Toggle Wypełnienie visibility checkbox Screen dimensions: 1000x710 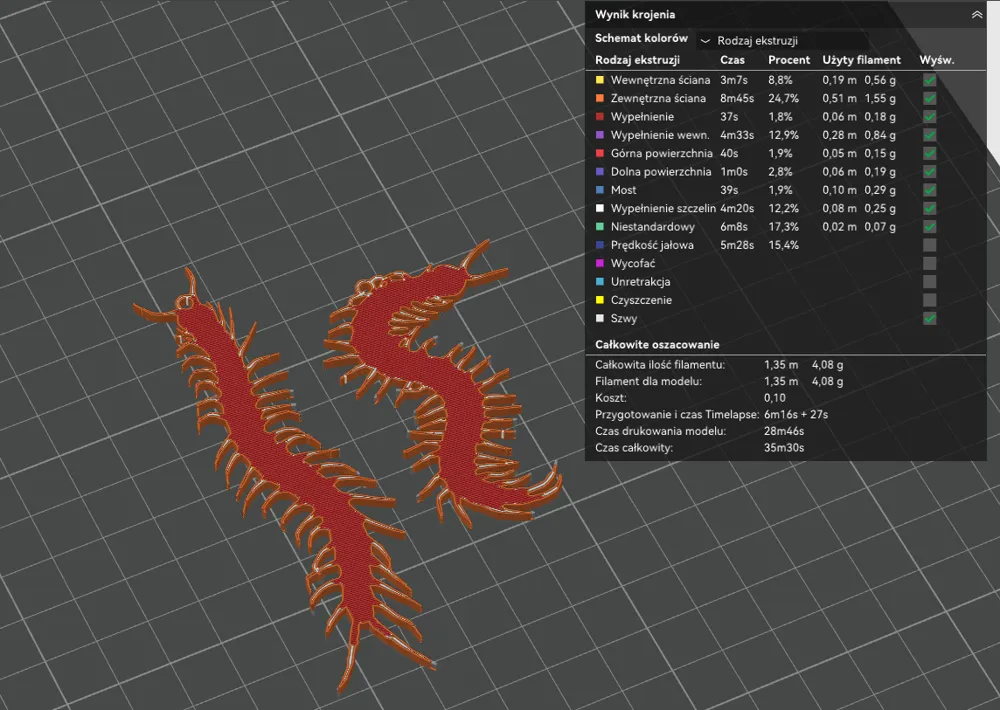coord(930,117)
